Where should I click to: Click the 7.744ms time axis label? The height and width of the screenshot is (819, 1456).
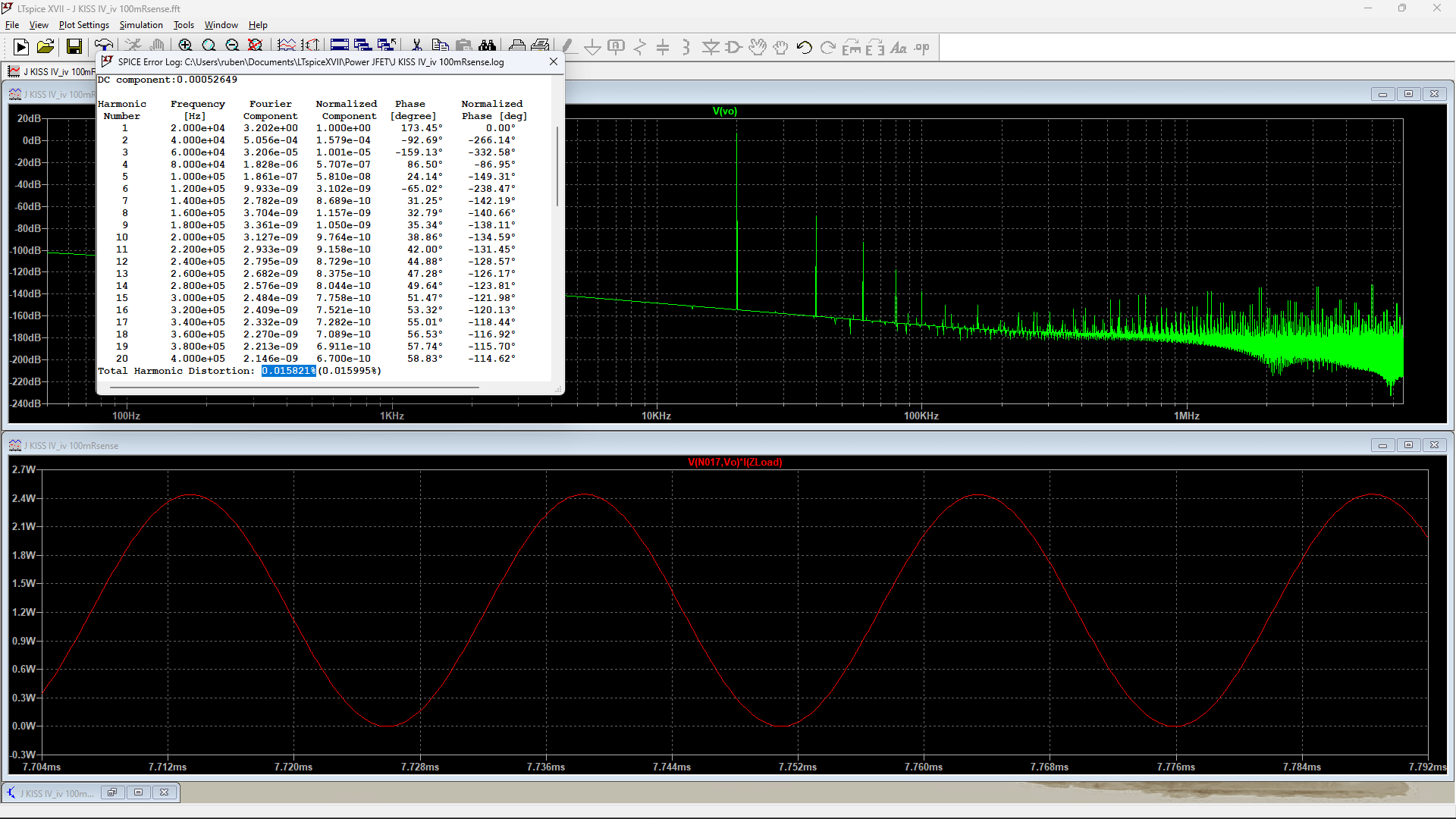pyautogui.click(x=672, y=767)
